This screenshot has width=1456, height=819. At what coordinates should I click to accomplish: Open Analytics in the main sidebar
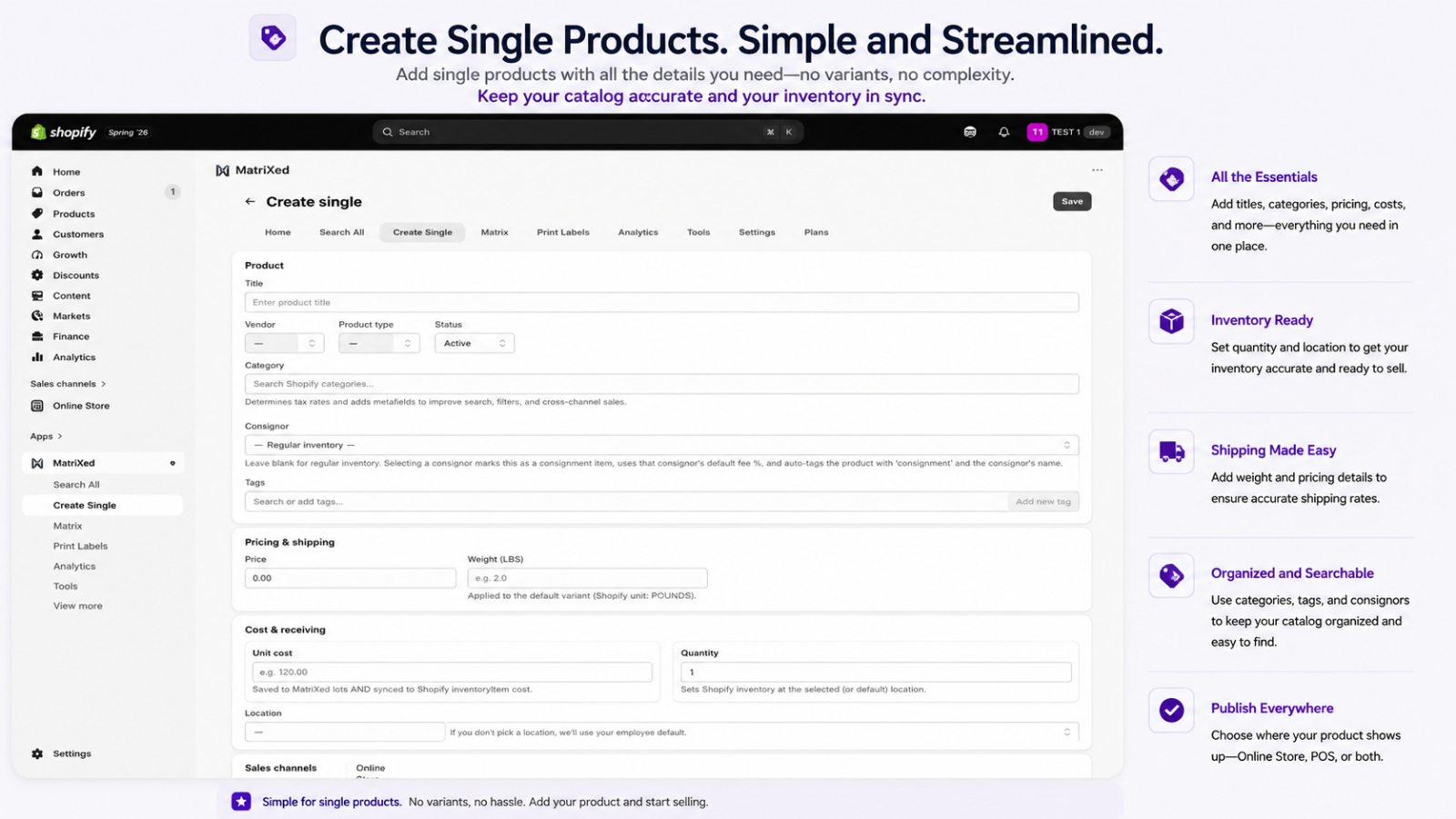74,358
